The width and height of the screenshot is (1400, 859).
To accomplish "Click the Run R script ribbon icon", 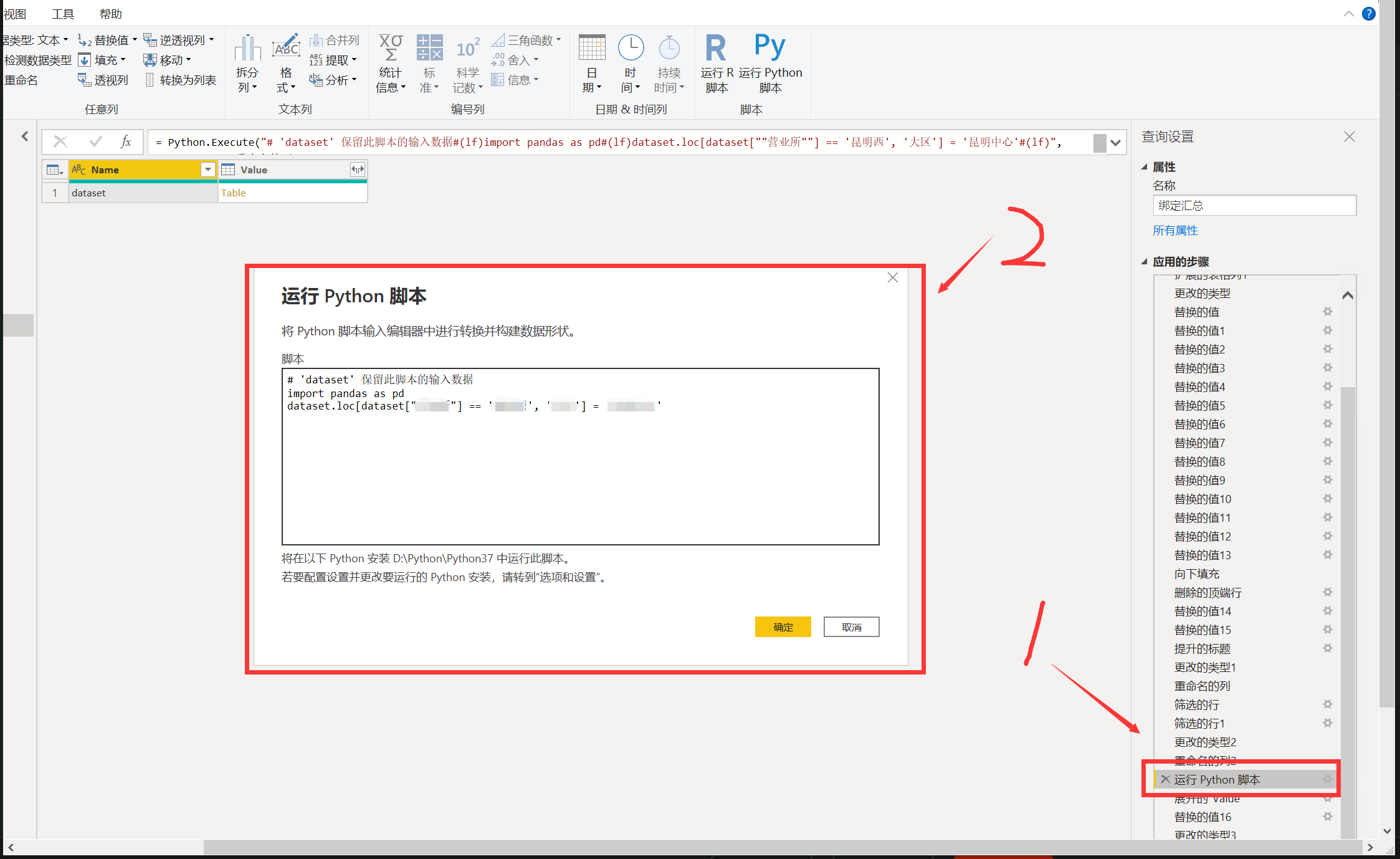I will point(716,47).
